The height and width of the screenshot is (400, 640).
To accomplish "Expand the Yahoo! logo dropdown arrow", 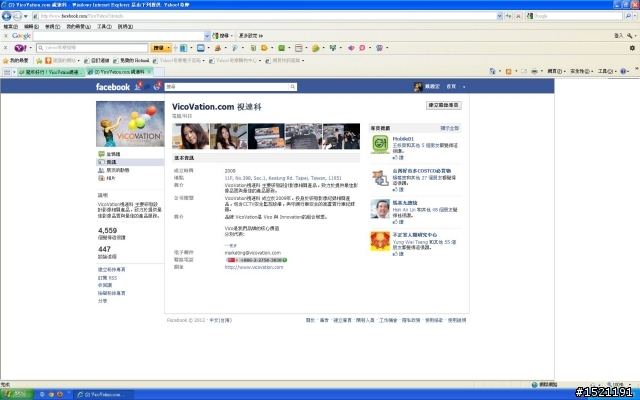I will (x=31, y=48).
